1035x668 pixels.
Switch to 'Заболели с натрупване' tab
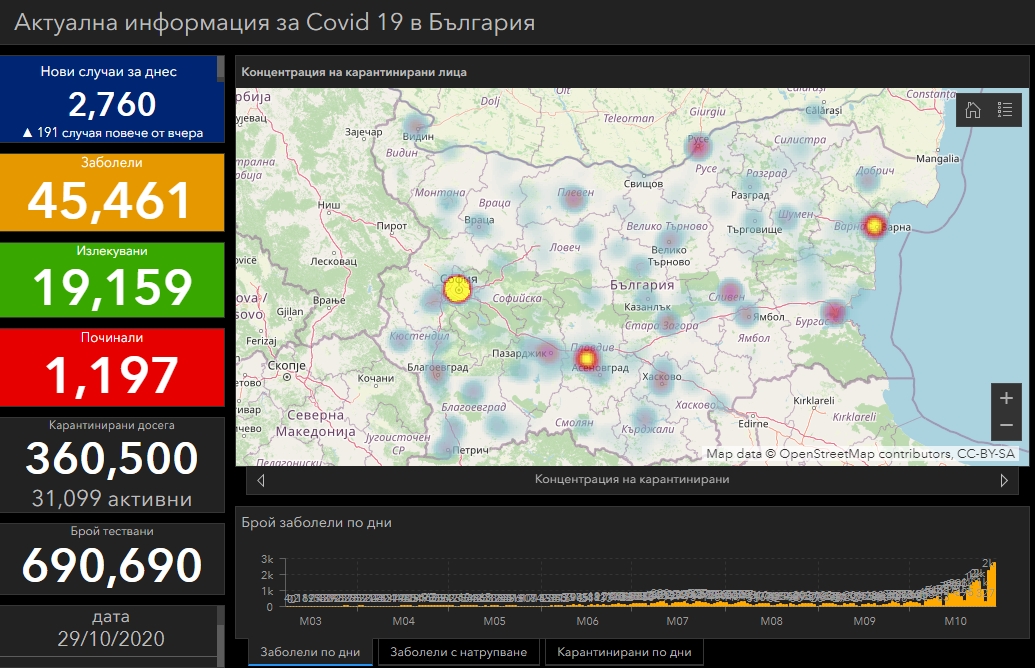(x=458, y=652)
